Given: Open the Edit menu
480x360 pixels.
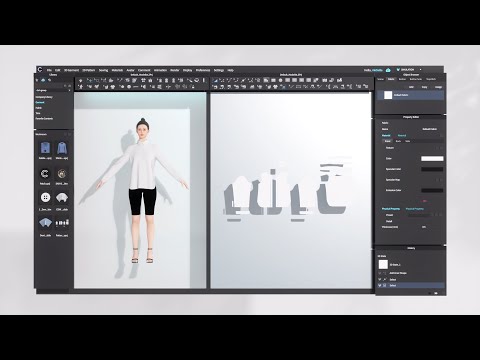Looking at the screenshot, I should coord(58,70).
